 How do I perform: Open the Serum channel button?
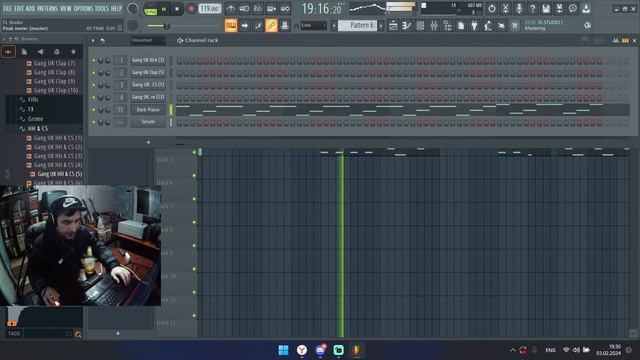tap(148, 122)
